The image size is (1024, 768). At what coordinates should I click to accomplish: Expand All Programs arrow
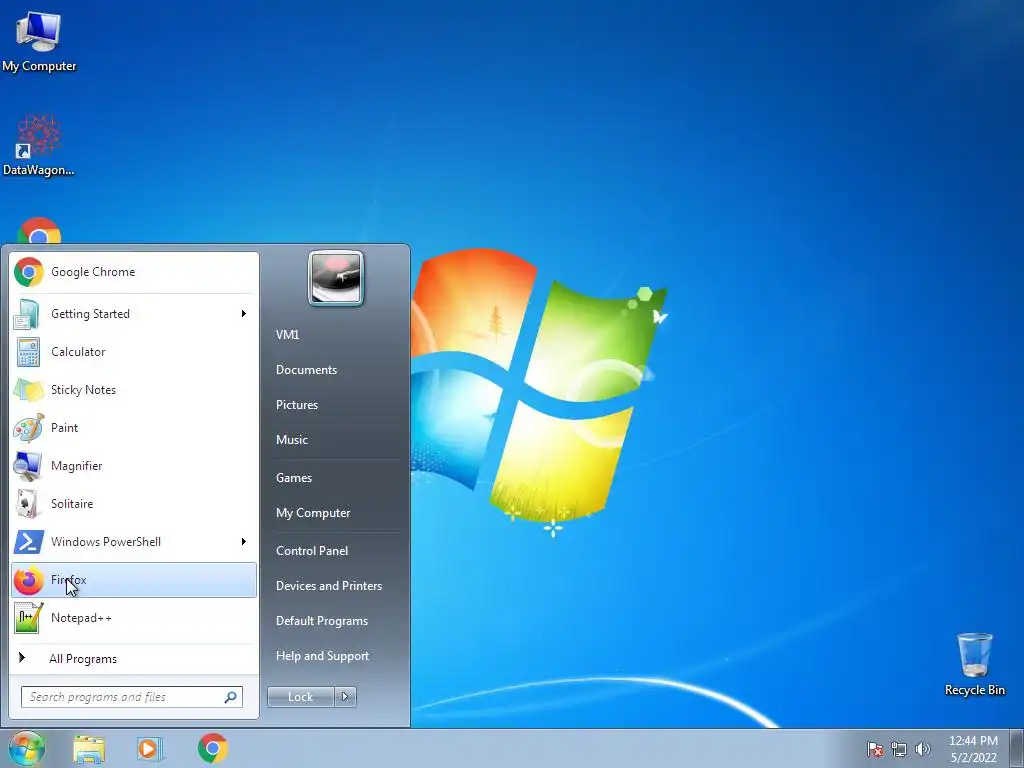(x=22, y=658)
